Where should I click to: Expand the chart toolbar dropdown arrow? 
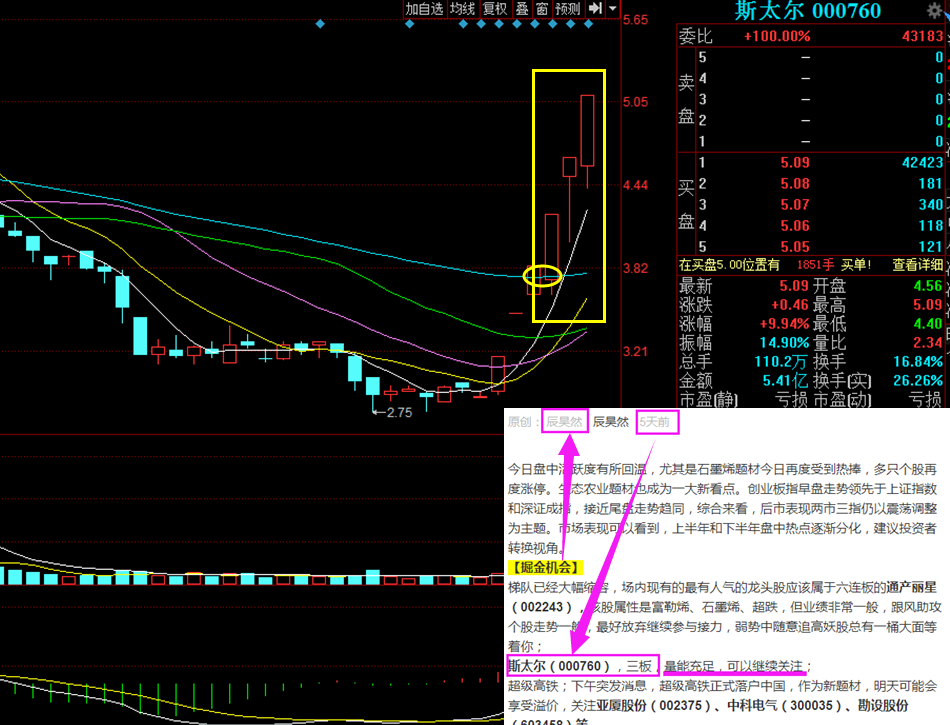point(613,8)
